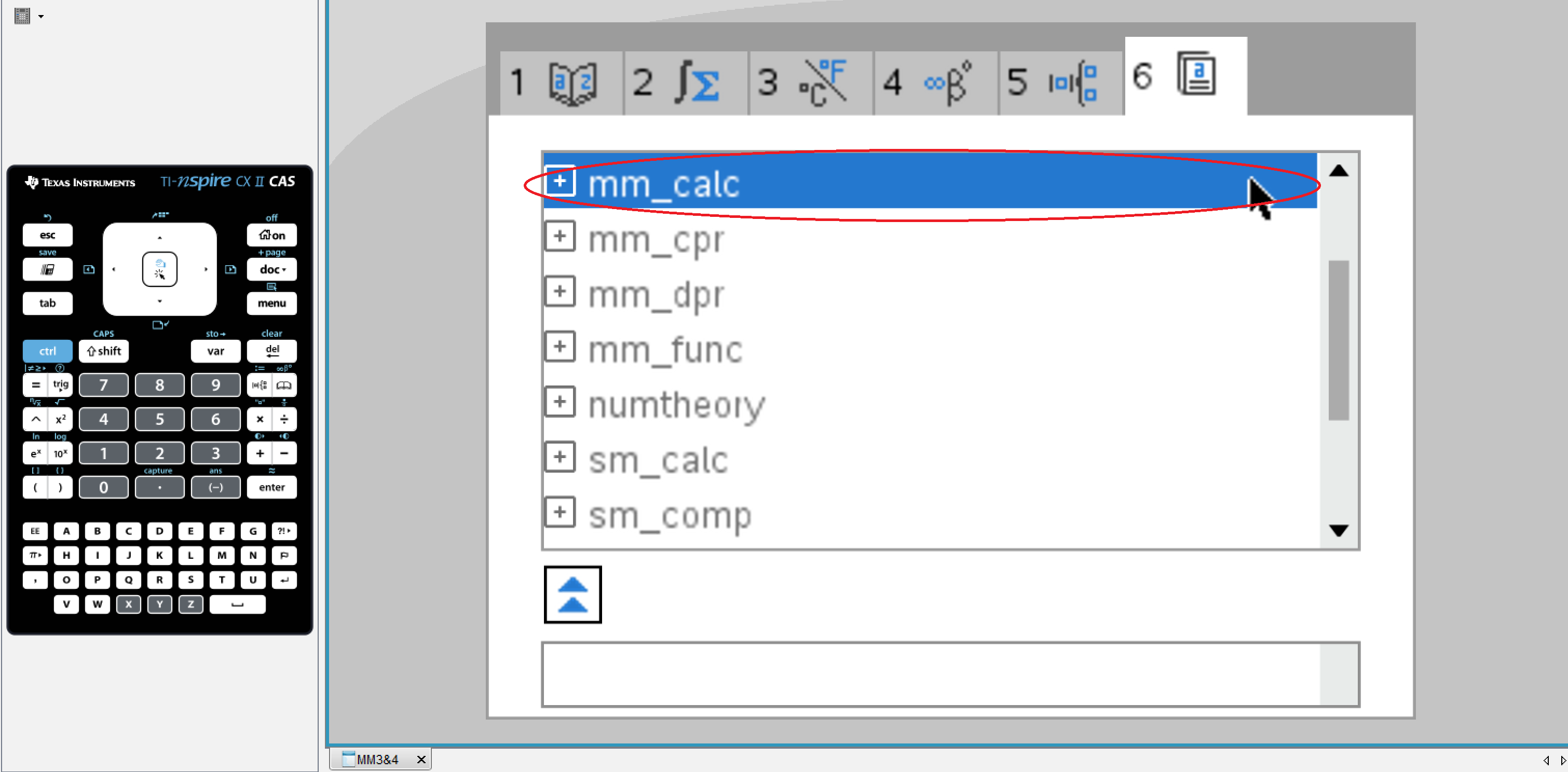The width and height of the screenshot is (1568, 772).
Task: Click the keypad layout icon top-left
Action: point(22,16)
